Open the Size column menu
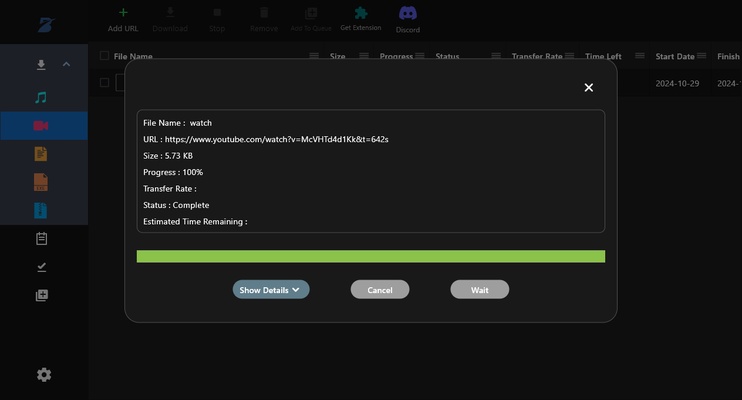Viewport: 742px width, 400px height. pyautogui.click(x=362, y=57)
